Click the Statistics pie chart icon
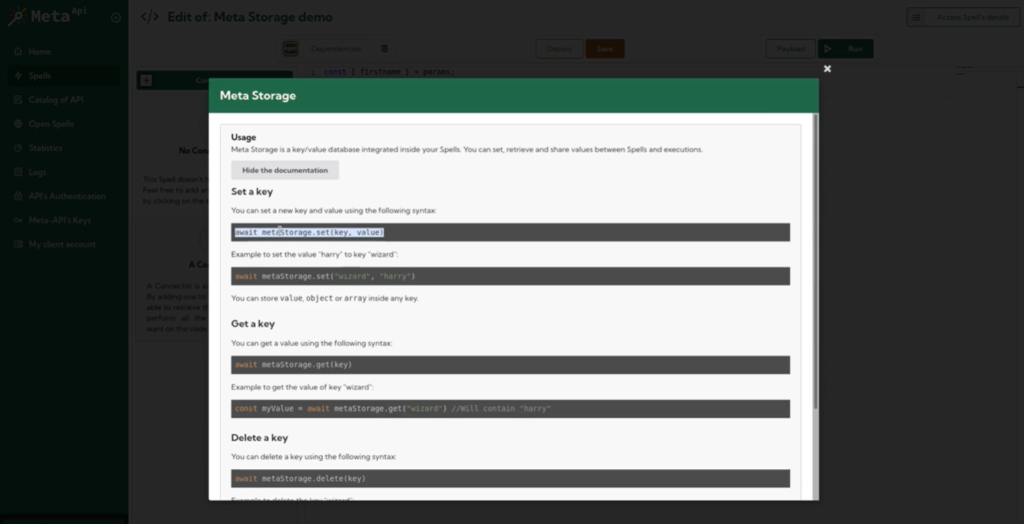The width and height of the screenshot is (1024, 524). click(x=18, y=148)
